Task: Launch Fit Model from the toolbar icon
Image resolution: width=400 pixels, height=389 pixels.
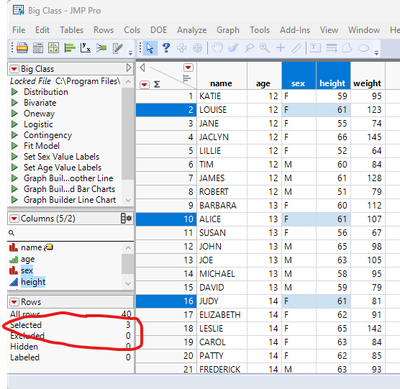Action: tap(101, 48)
